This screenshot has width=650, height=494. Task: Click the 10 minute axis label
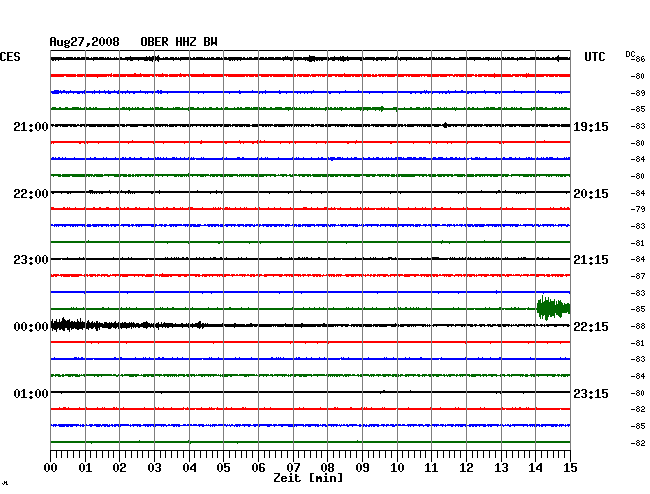tap(397, 468)
